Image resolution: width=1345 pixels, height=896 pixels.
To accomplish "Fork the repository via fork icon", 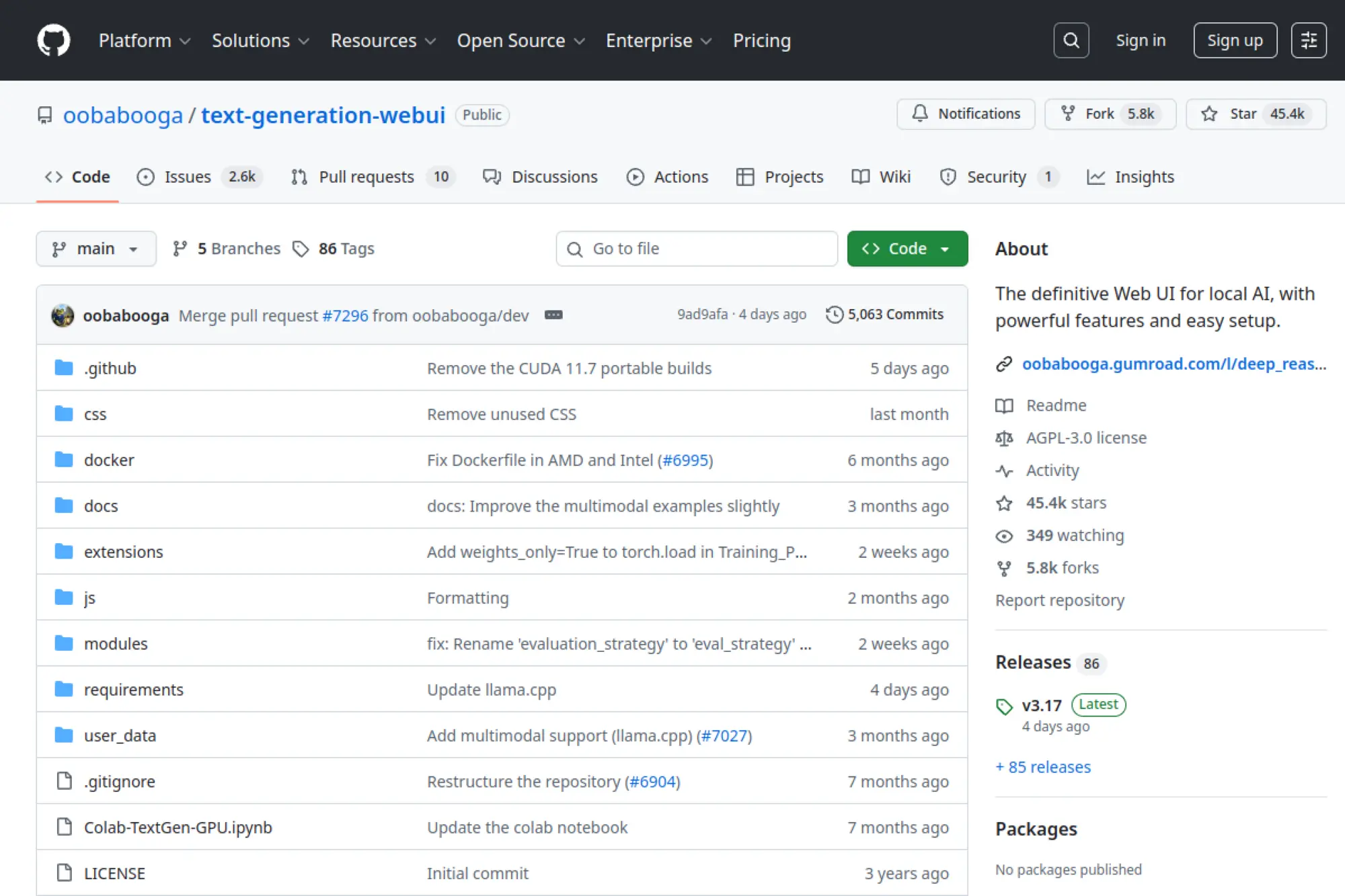I will point(1067,114).
